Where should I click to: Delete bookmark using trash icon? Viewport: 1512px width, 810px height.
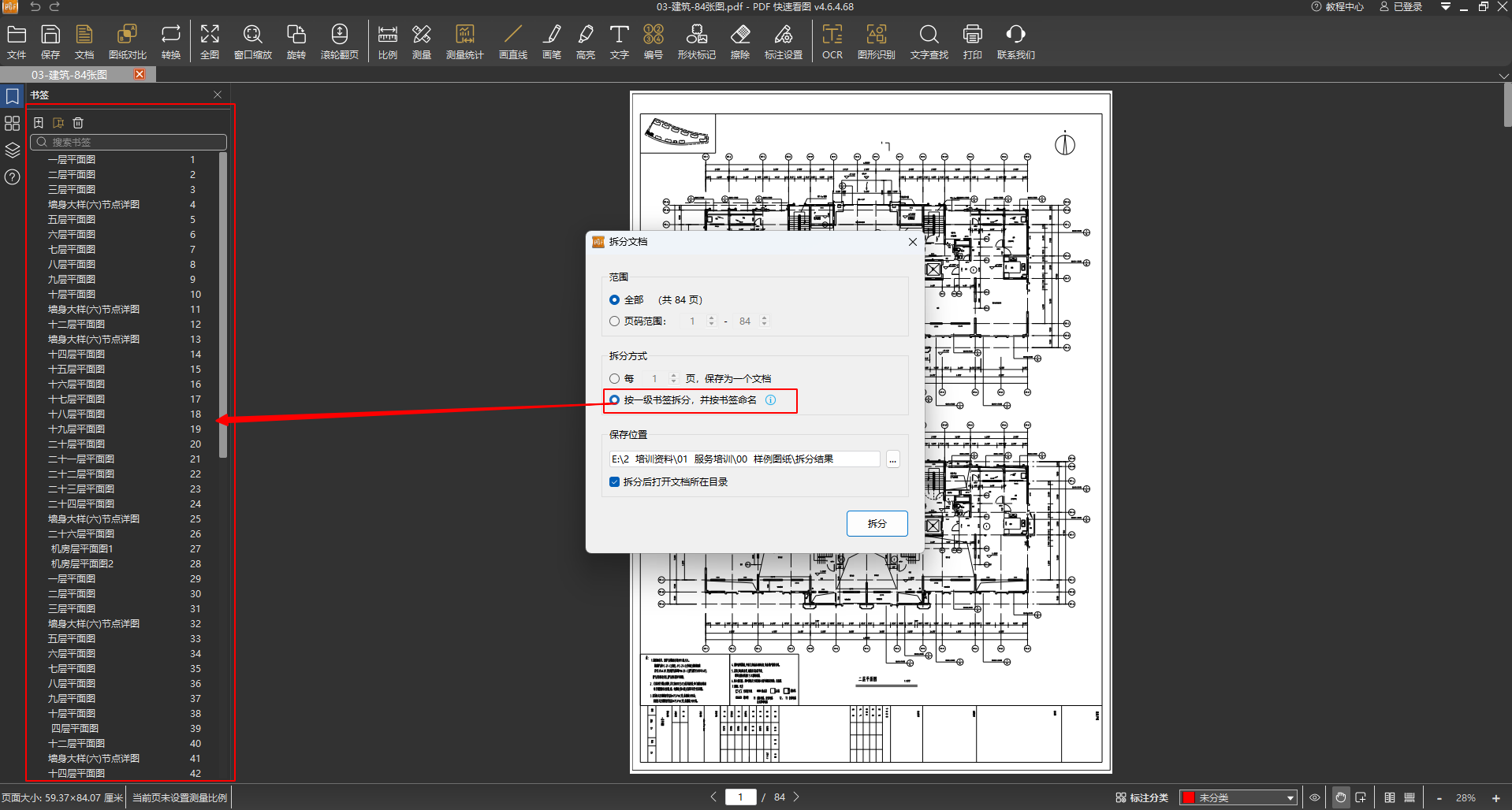tap(78, 123)
